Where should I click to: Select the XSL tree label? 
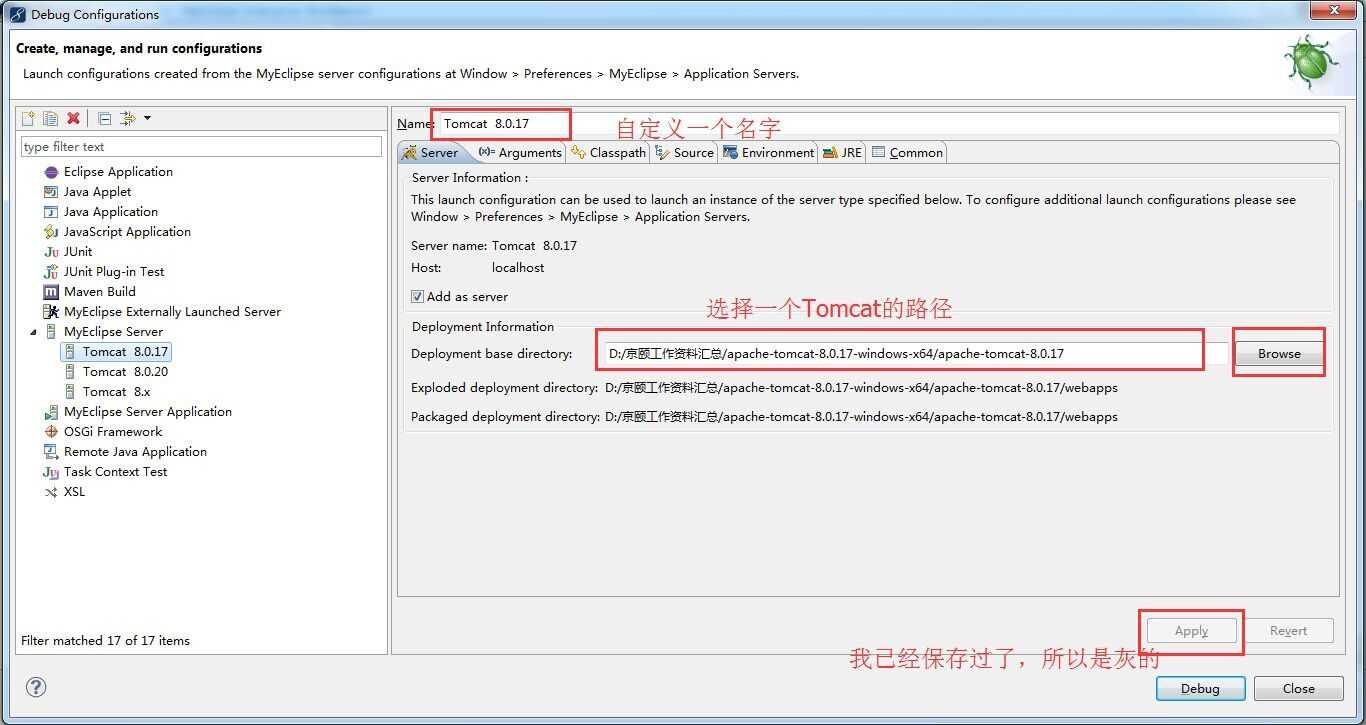(x=74, y=492)
